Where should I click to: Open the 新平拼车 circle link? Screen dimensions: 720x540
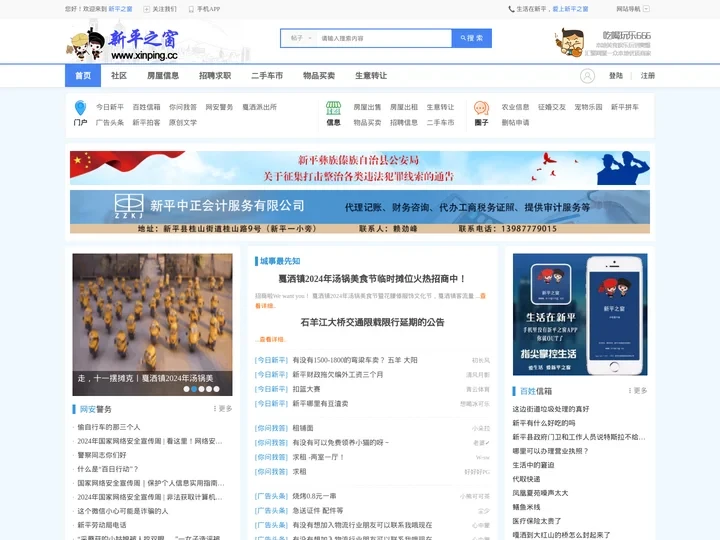625,107
